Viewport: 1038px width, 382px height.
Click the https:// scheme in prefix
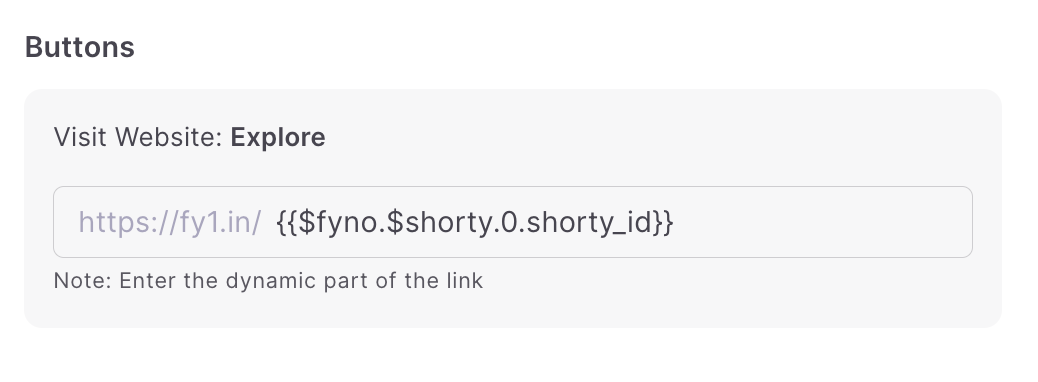(128, 222)
